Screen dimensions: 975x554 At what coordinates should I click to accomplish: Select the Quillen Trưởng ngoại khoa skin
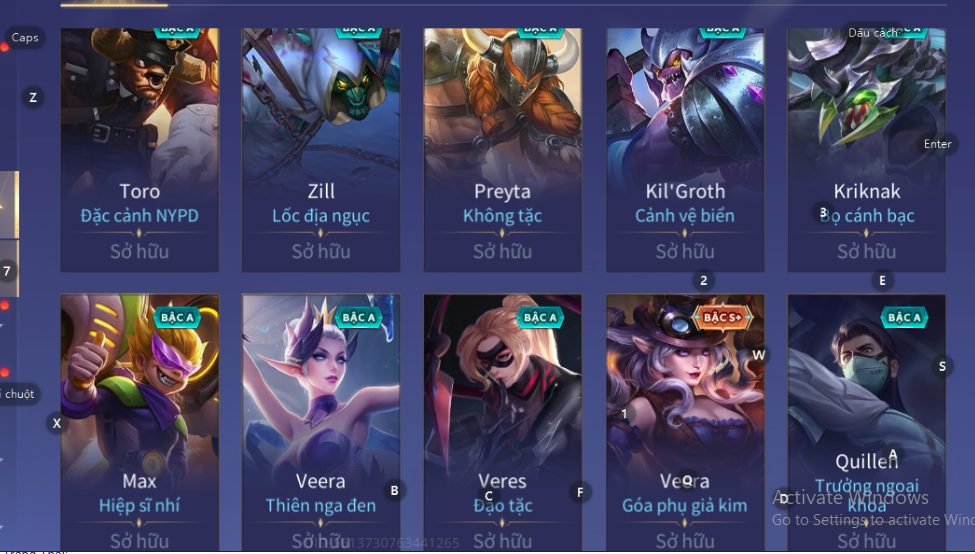click(866, 423)
